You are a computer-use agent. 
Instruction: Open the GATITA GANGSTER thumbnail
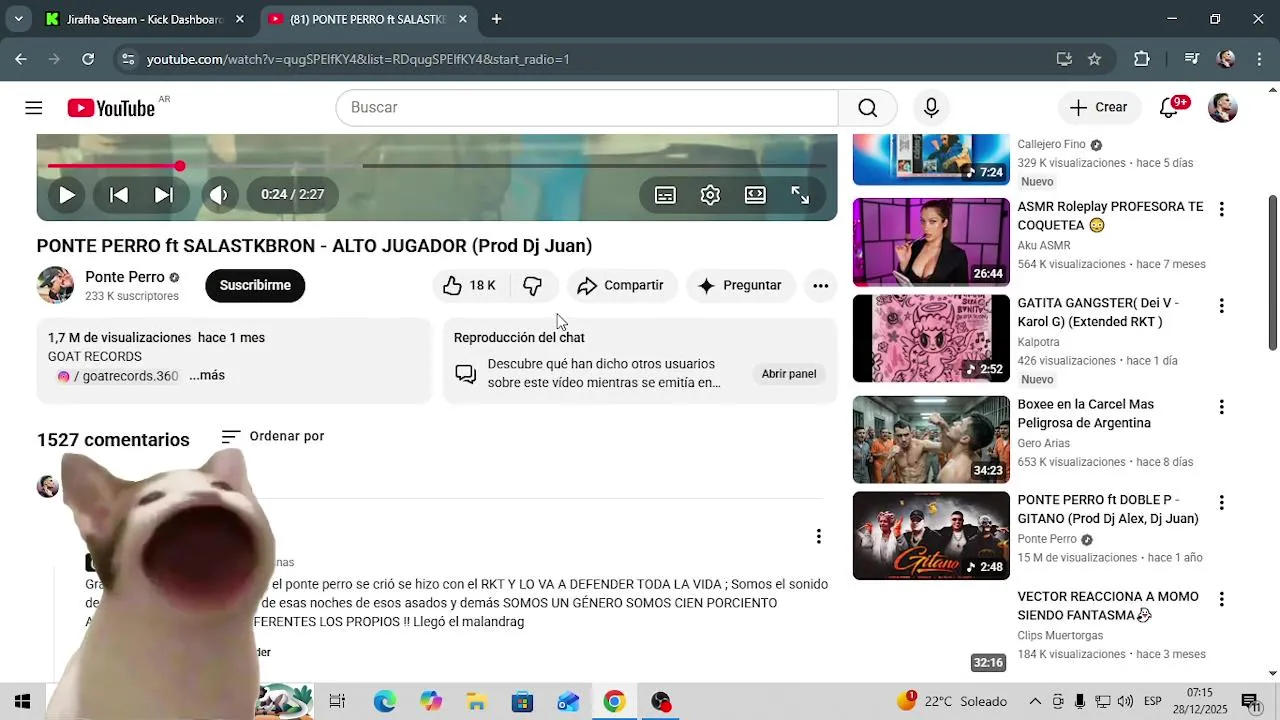931,338
